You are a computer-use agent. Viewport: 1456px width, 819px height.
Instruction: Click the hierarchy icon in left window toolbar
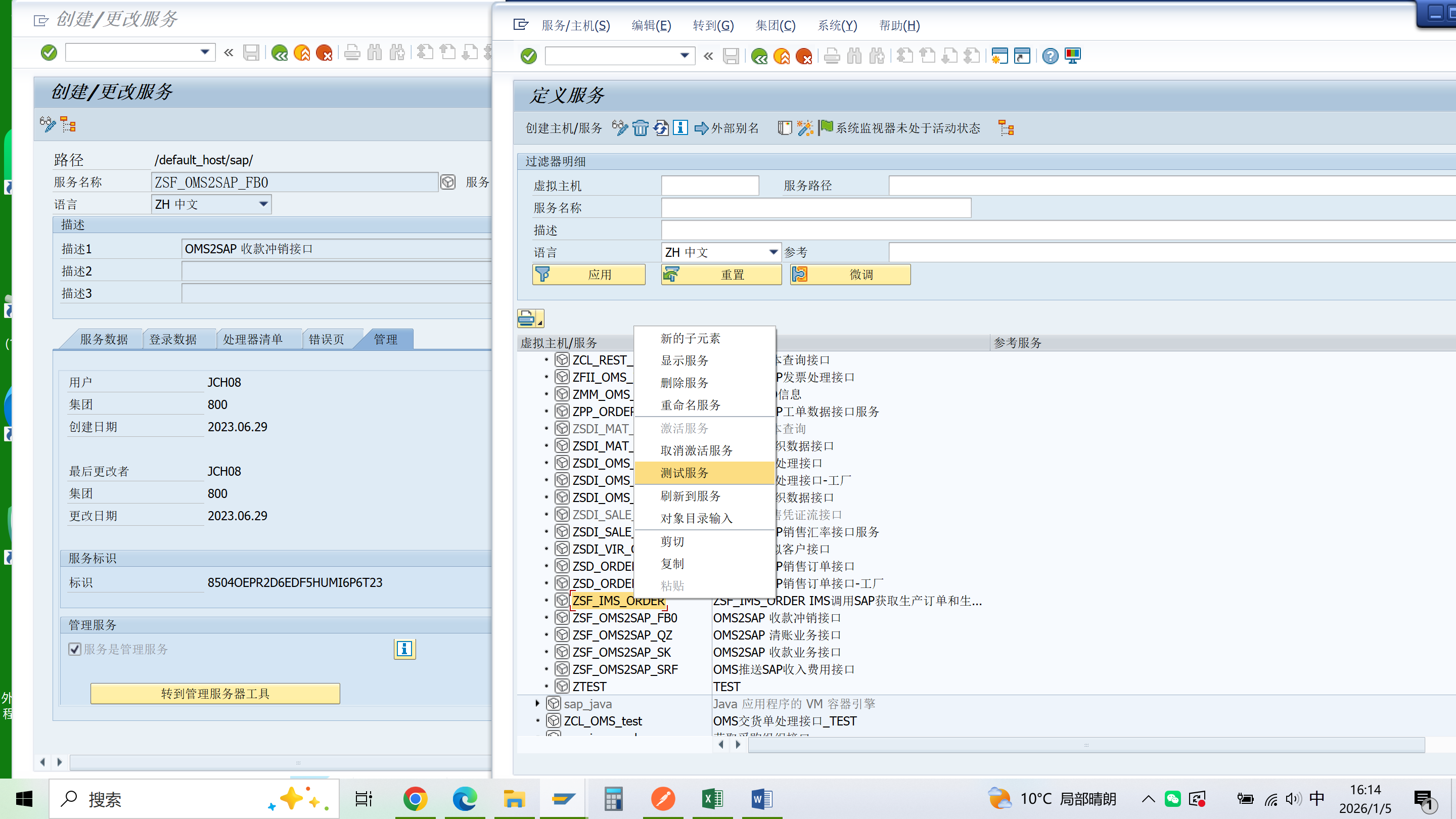pyautogui.click(x=68, y=124)
